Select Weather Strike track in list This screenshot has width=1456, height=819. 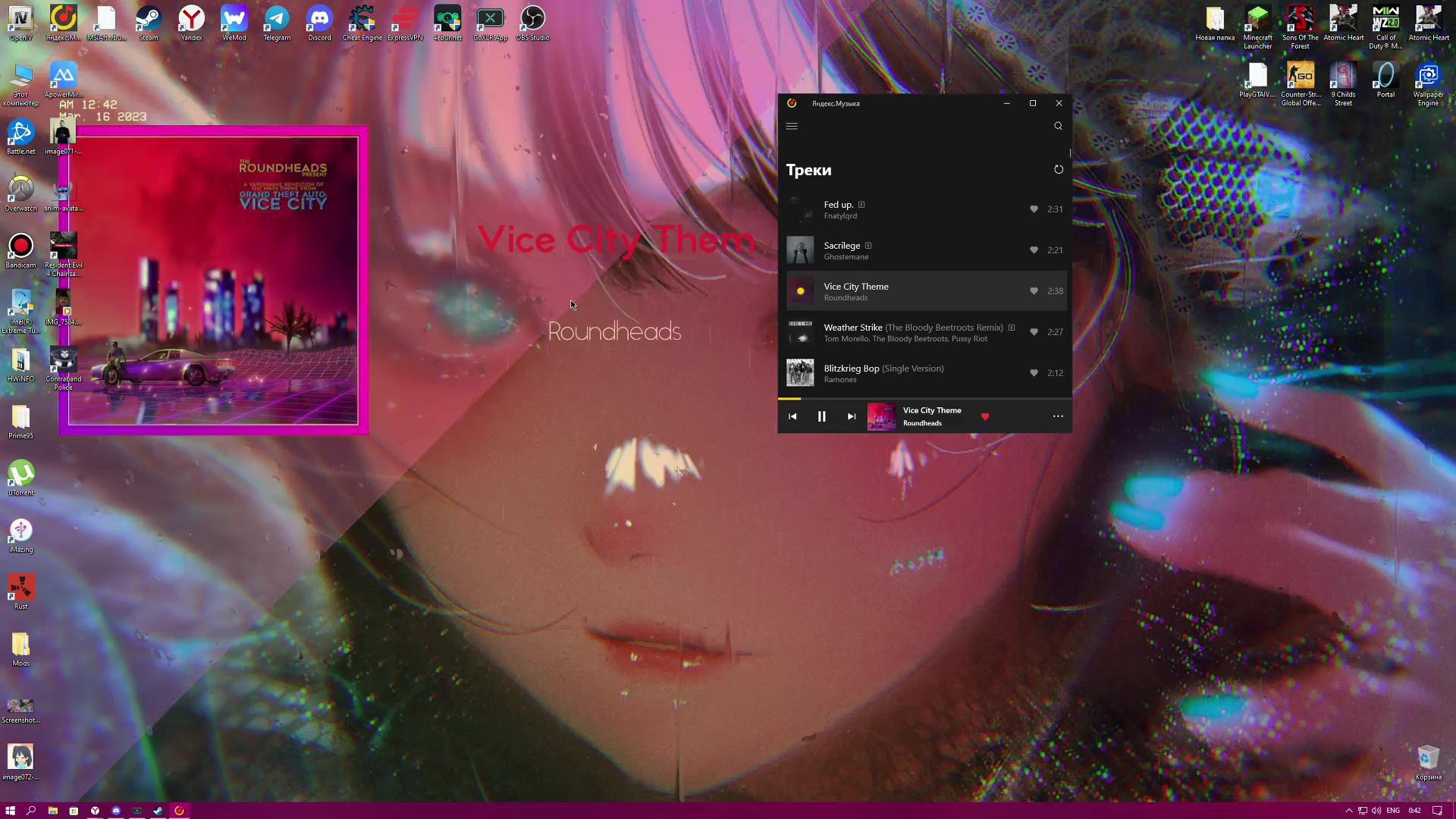click(x=852, y=328)
